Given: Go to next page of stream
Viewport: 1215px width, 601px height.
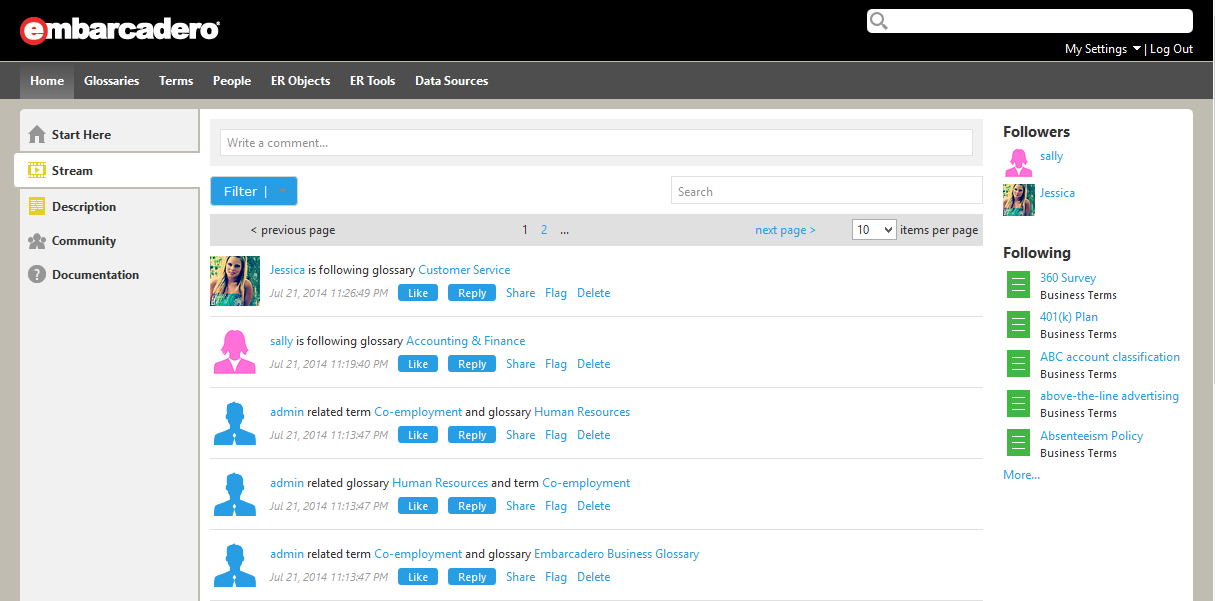Looking at the screenshot, I should click(785, 230).
